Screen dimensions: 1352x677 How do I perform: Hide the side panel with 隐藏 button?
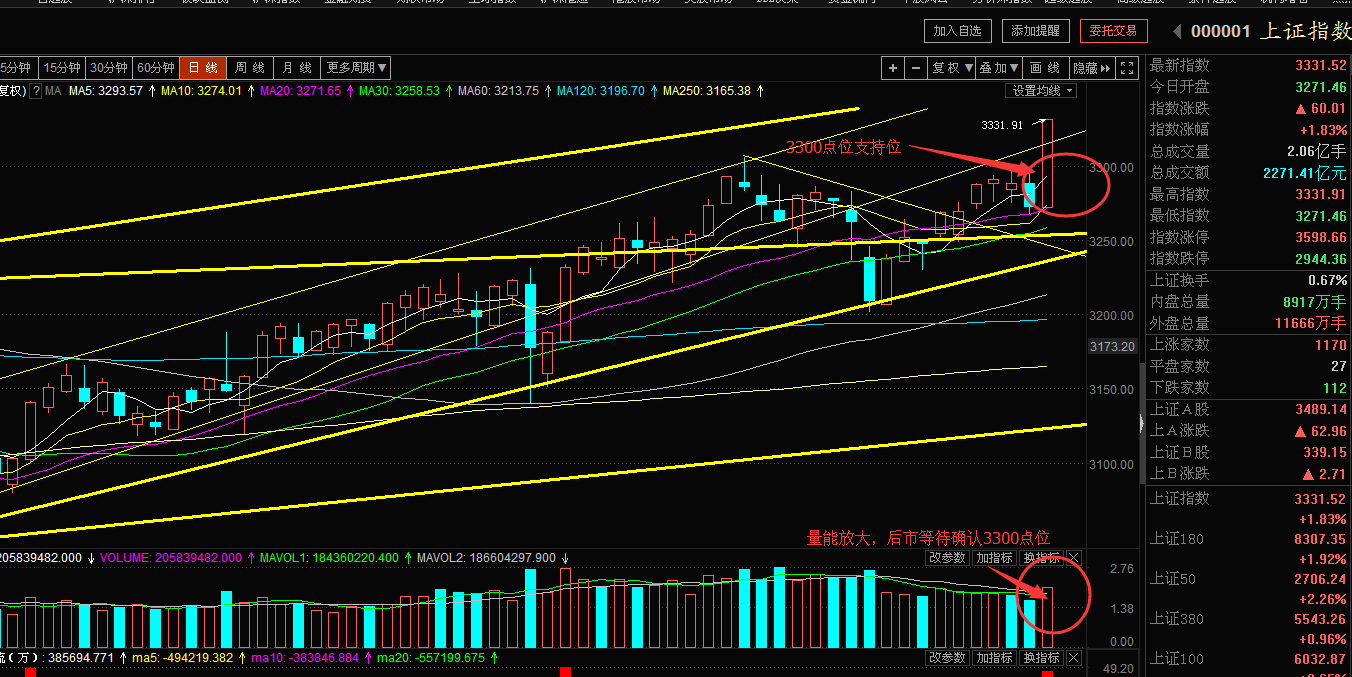tap(1091, 68)
